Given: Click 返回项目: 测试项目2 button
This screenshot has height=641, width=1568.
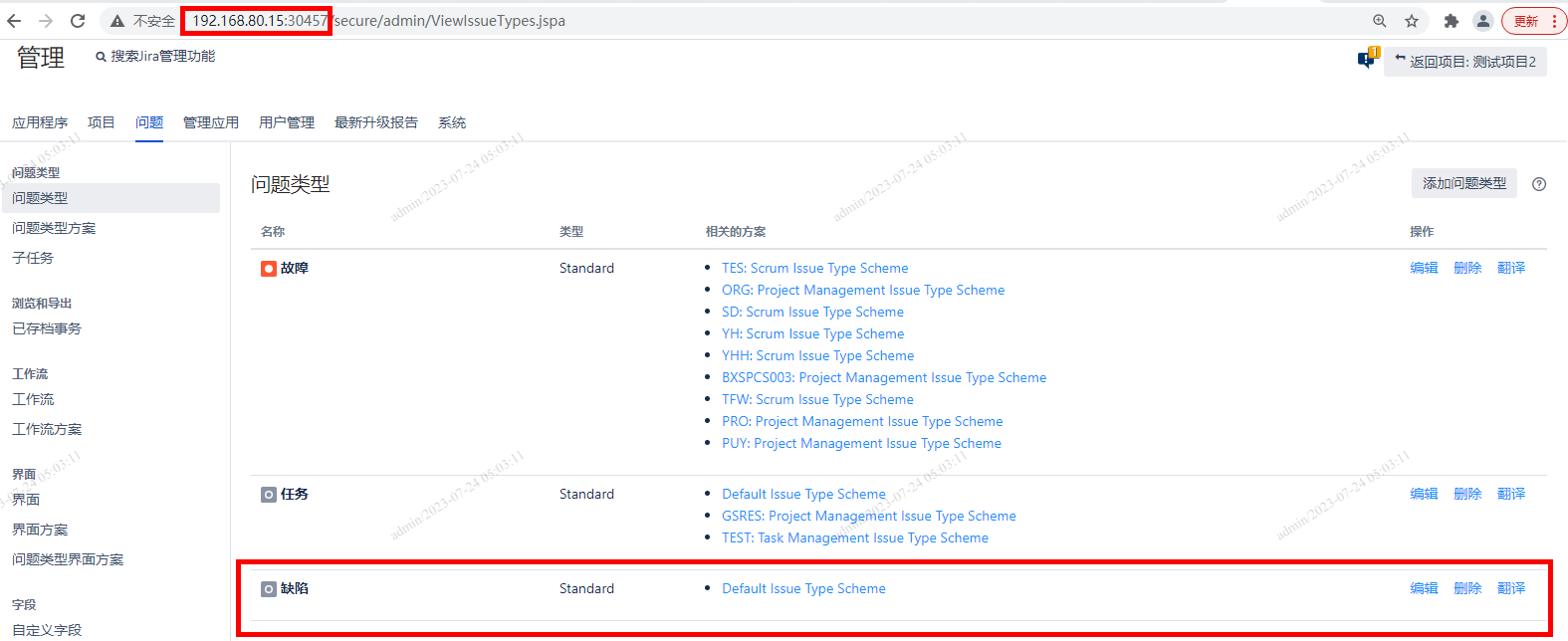Looking at the screenshot, I should point(1465,62).
